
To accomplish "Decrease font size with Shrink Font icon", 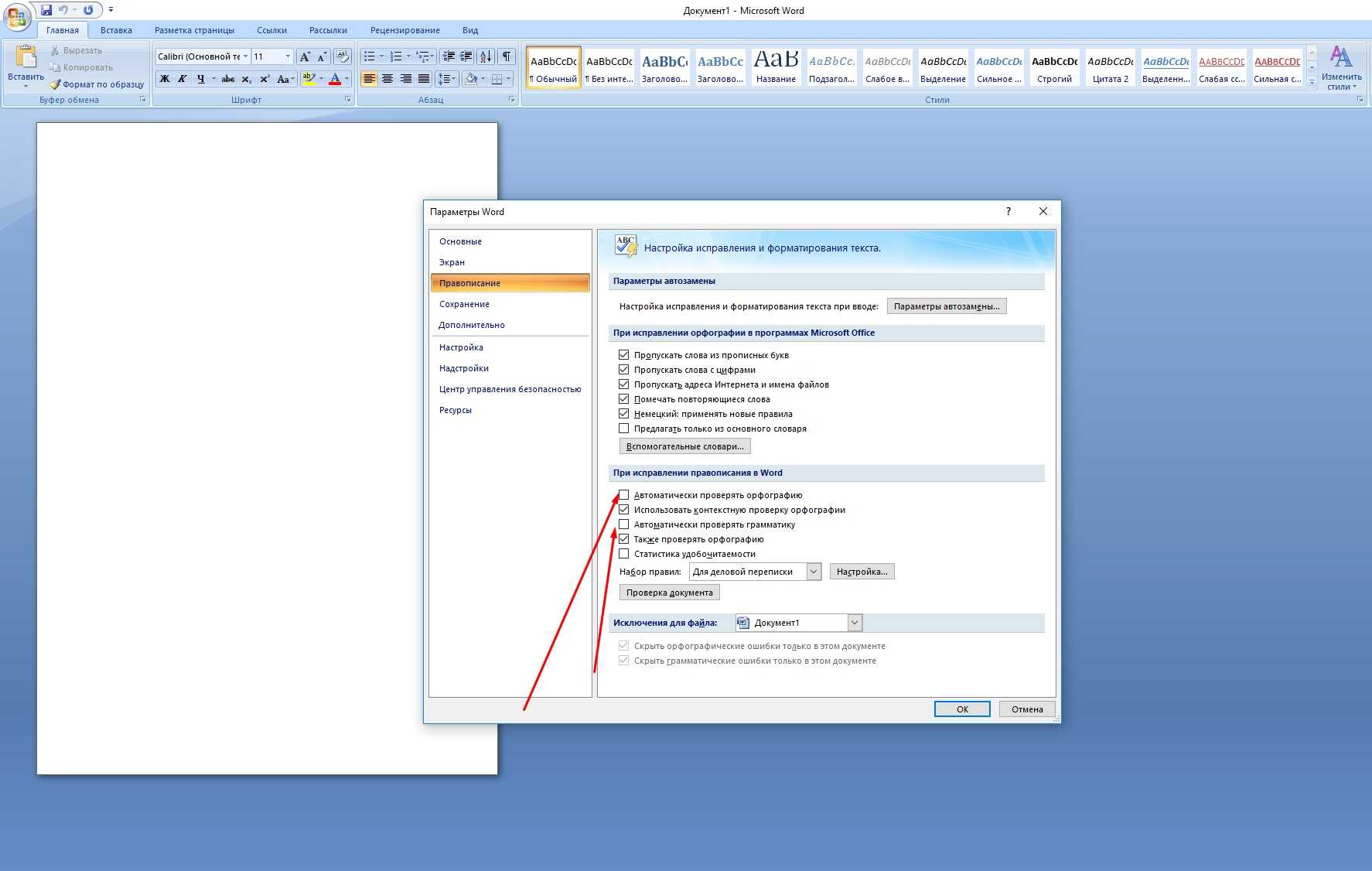I will click(322, 56).
